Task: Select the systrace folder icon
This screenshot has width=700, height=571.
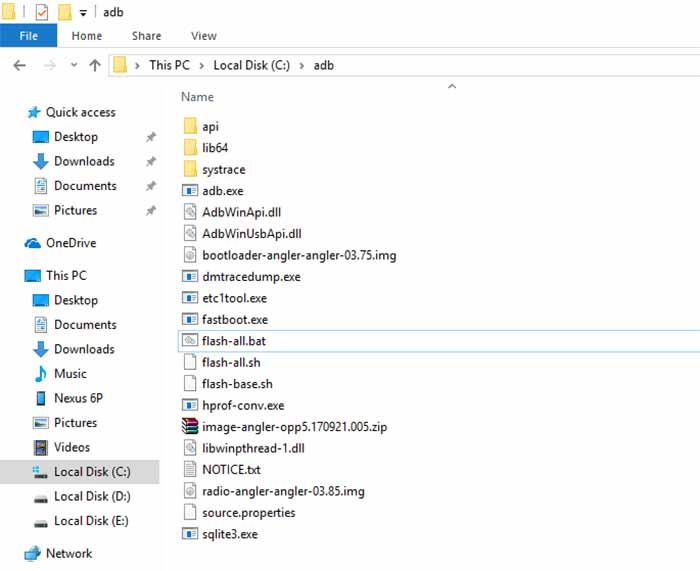Action: (x=190, y=169)
